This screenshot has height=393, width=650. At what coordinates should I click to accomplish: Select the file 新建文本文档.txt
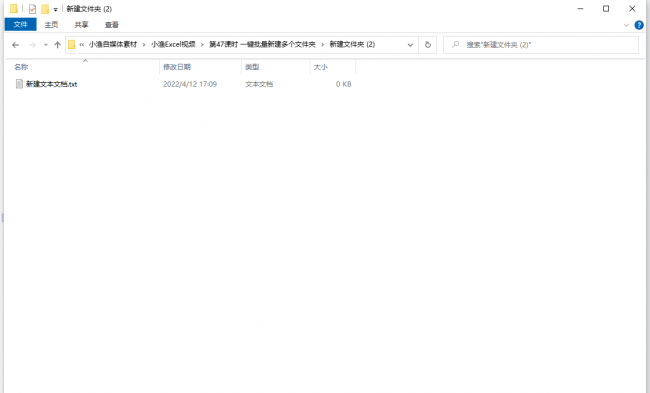point(51,84)
